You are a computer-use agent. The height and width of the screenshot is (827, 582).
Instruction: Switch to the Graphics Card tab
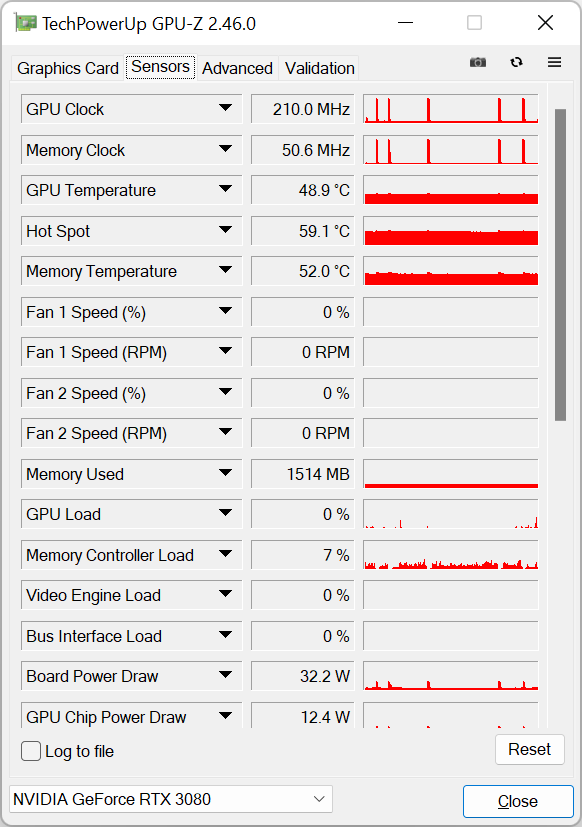pos(68,68)
